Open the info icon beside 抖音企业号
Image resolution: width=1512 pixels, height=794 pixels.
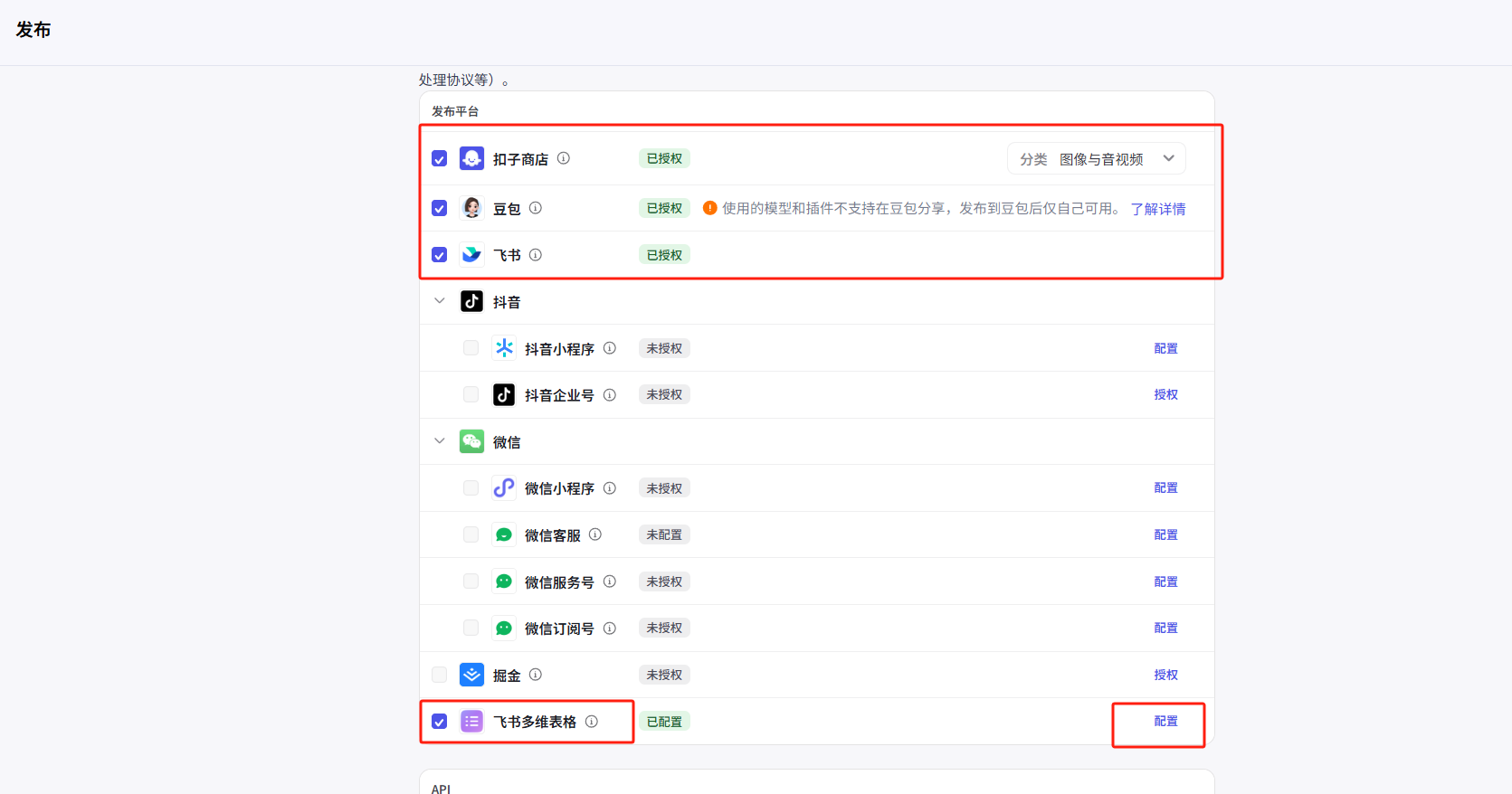[x=610, y=395]
